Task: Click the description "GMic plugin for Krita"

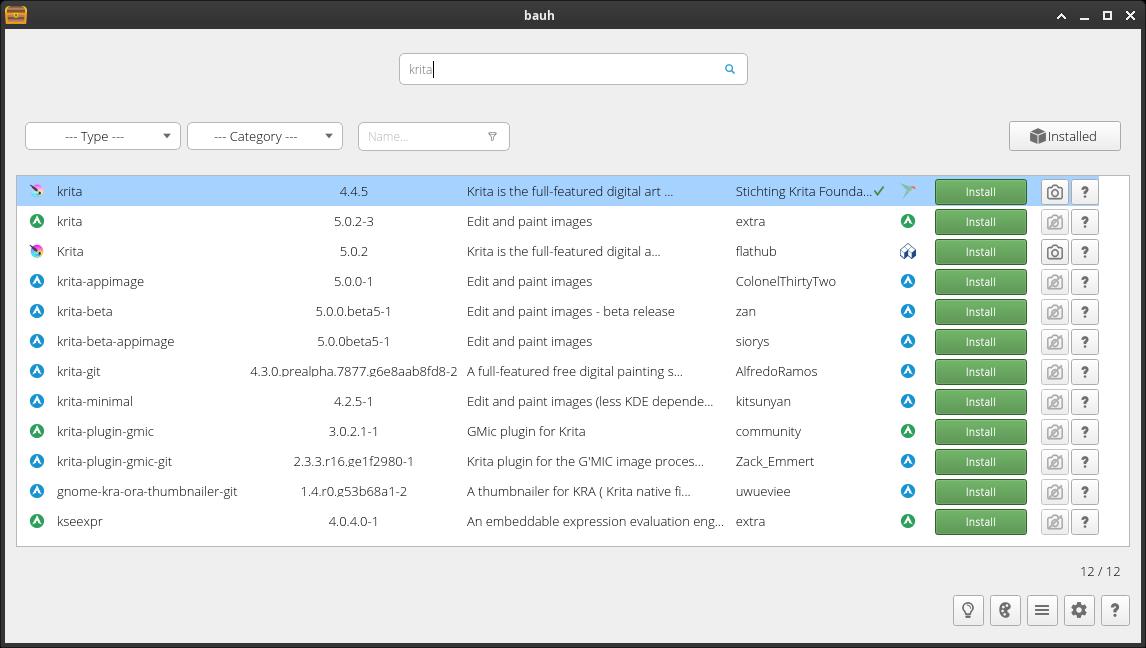Action: [526, 431]
